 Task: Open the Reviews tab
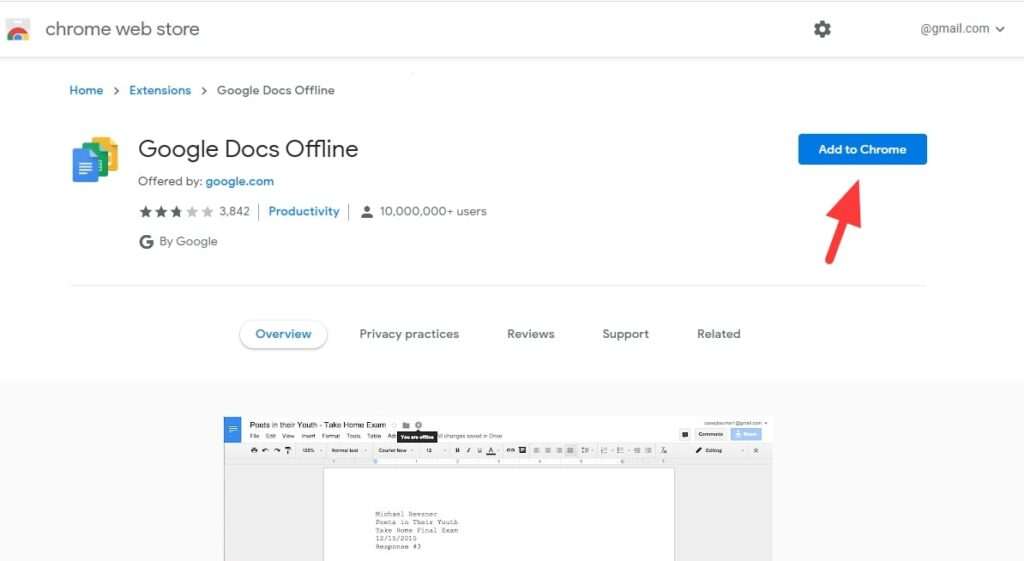tap(530, 334)
